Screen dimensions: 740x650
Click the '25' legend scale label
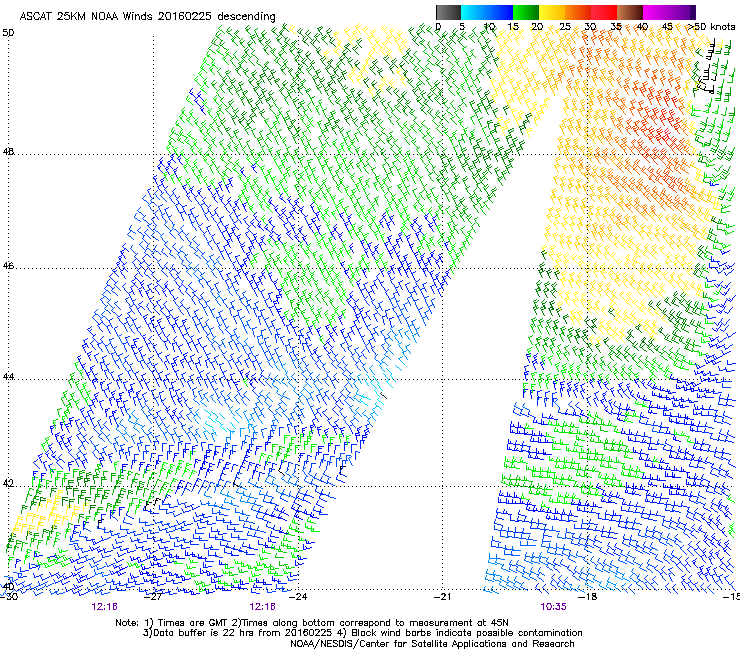point(564,27)
